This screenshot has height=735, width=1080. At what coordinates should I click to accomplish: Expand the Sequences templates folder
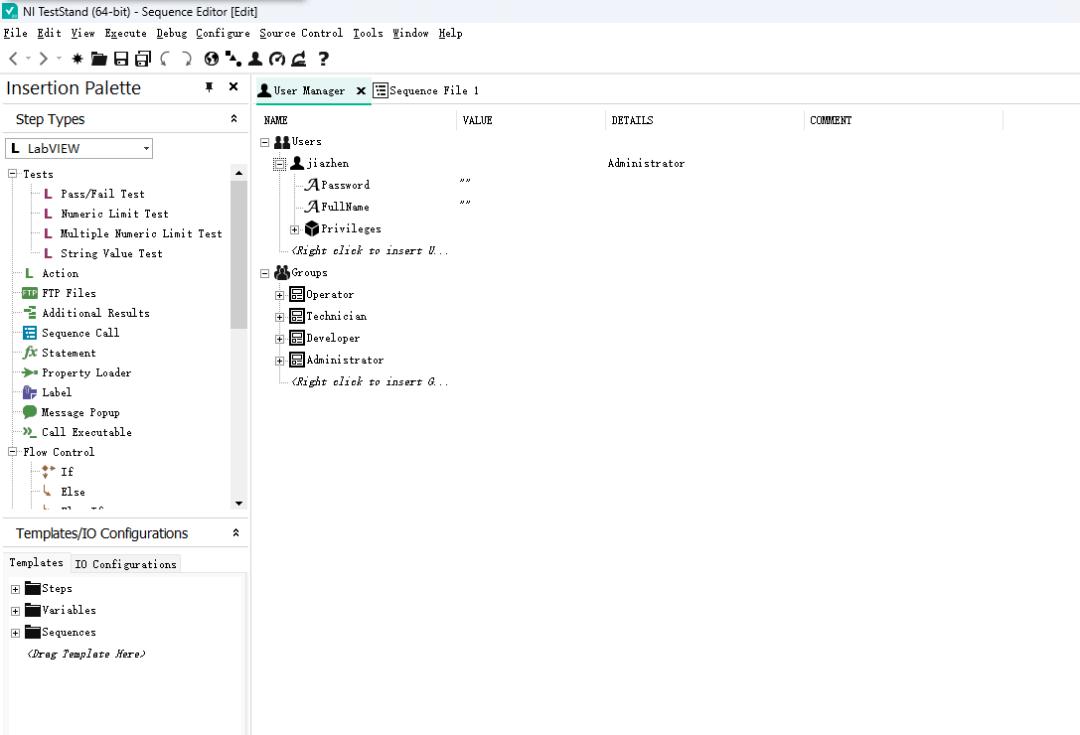(15, 633)
